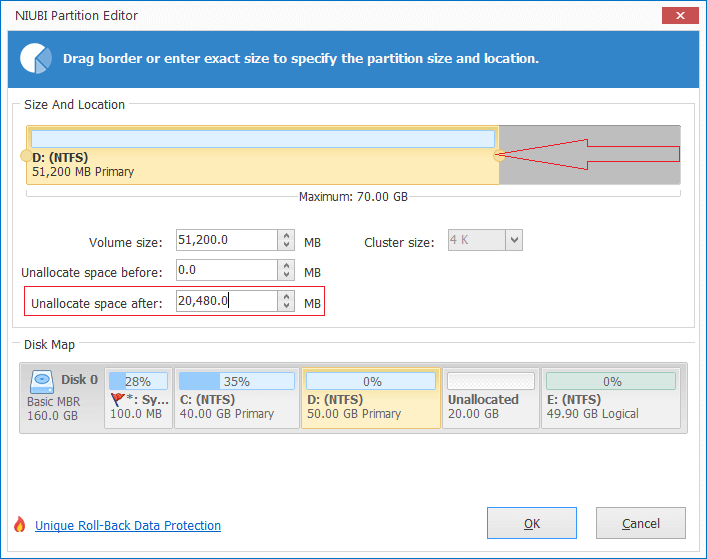
Task: Choose the 20.00 GB Unallocated block in Disk Map
Action: [x=490, y=398]
